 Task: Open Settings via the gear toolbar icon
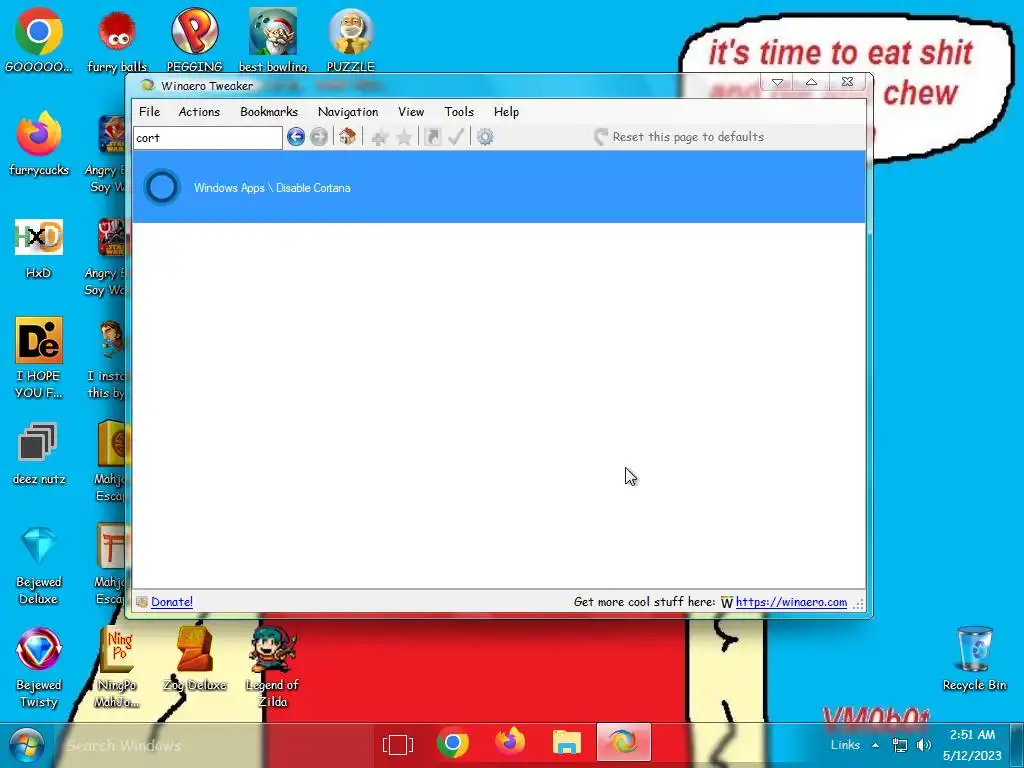[x=485, y=137]
